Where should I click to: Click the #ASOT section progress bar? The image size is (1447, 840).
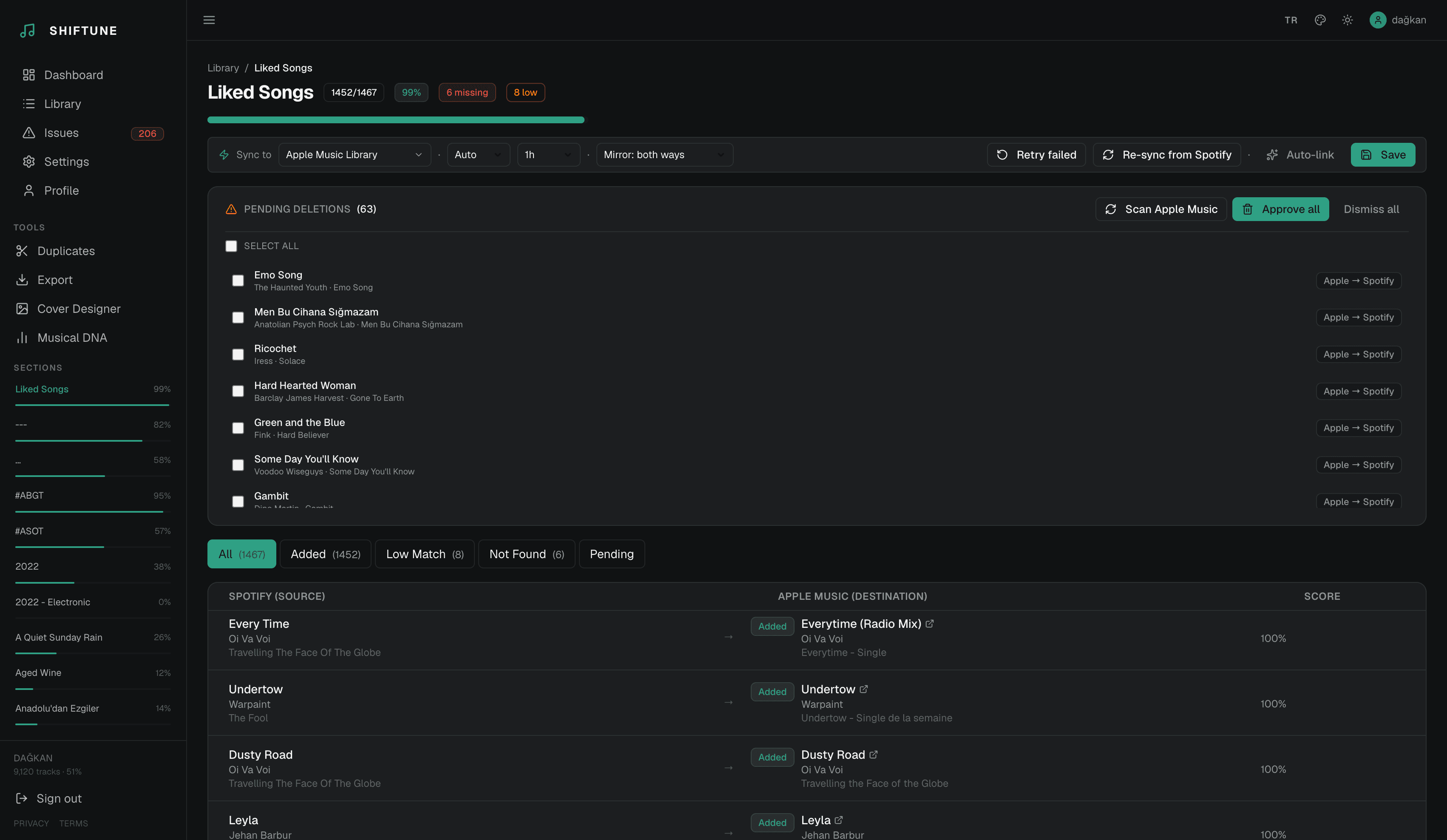[x=92, y=547]
